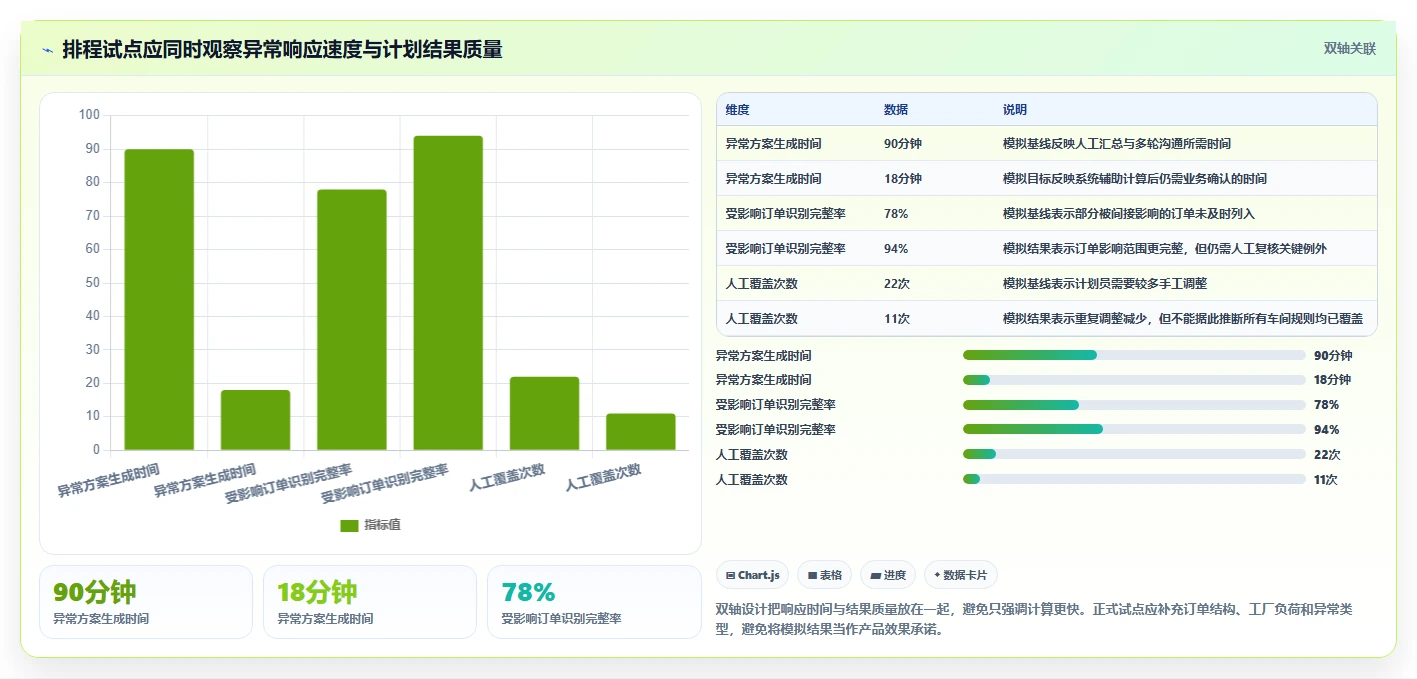Image resolution: width=1417 pixels, height=679 pixels.
Task: Click the y-axis tick label 100
Action: coord(89,115)
